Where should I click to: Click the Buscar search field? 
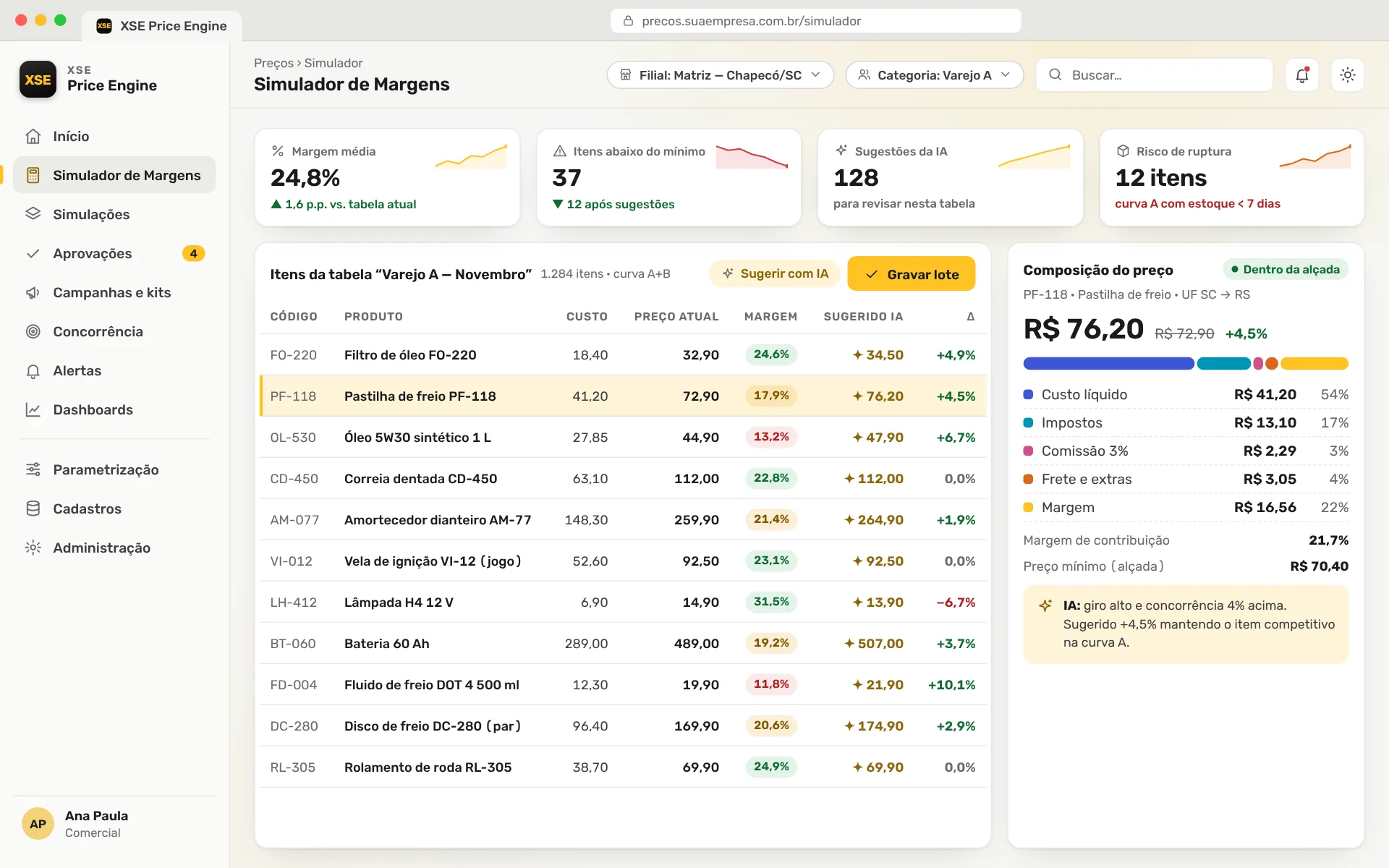(1155, 75)
